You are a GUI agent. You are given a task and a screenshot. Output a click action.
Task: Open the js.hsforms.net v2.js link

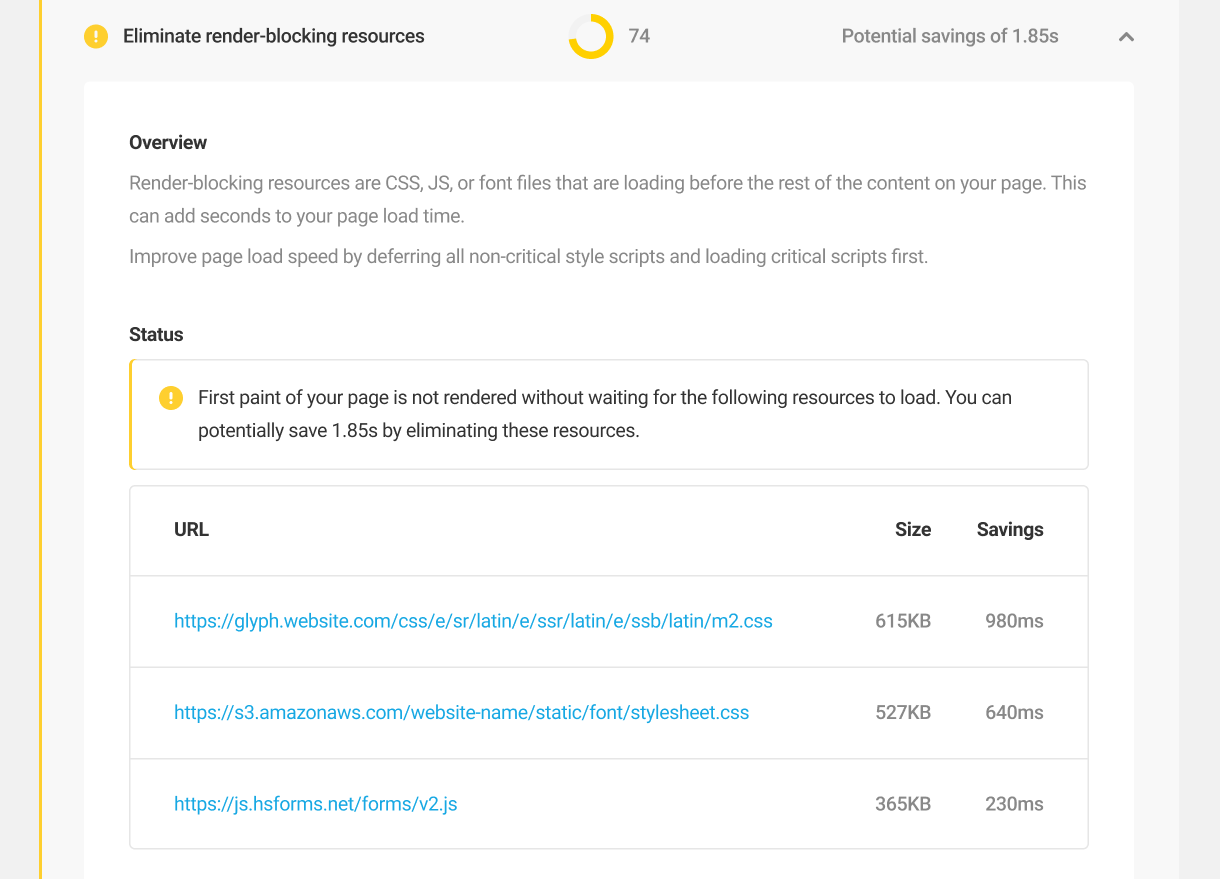316,803
